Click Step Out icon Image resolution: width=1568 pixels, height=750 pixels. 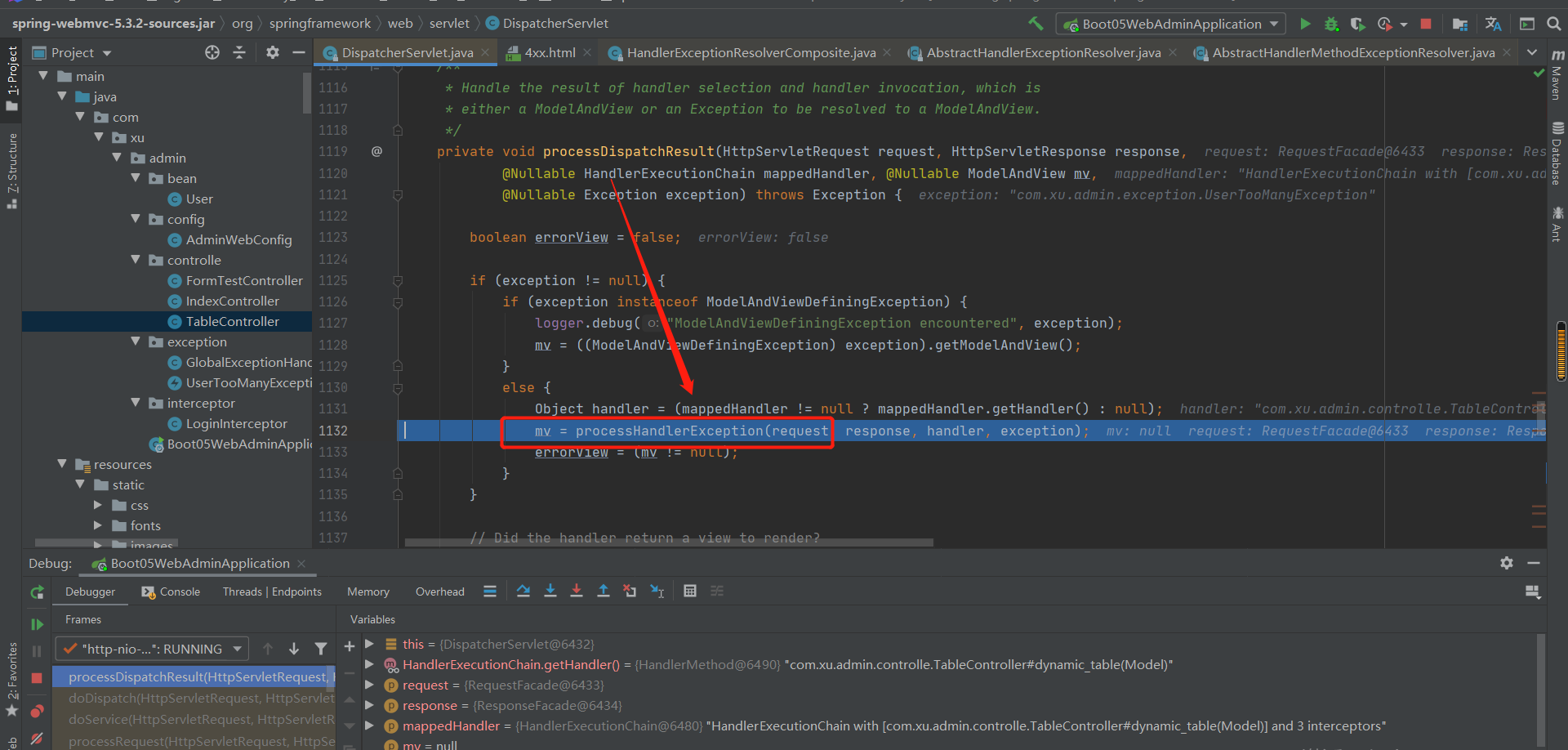coord(604,591)
